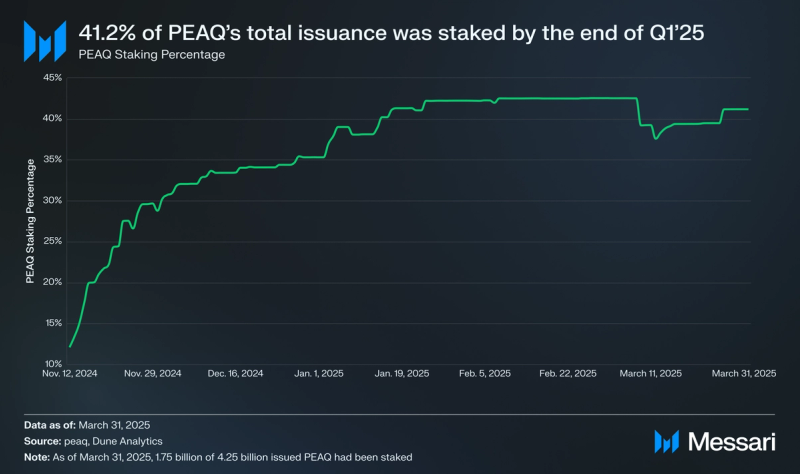Viewport: 800px width, 474px height.
Task: Click the 10% y-axis label
Action: 53,364
